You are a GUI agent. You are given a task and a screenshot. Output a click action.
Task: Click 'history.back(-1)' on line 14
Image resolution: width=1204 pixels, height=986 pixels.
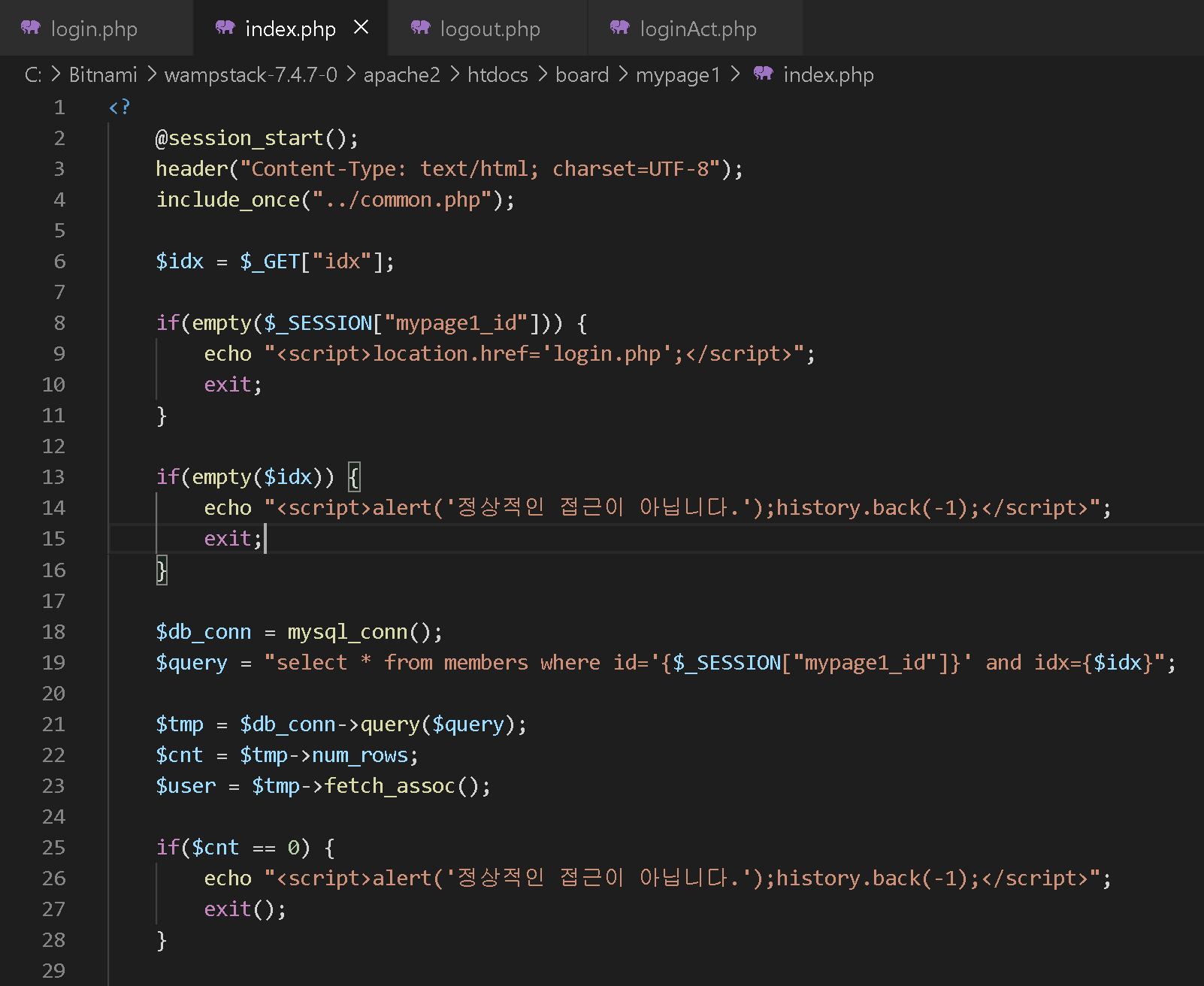pos(872,508)
